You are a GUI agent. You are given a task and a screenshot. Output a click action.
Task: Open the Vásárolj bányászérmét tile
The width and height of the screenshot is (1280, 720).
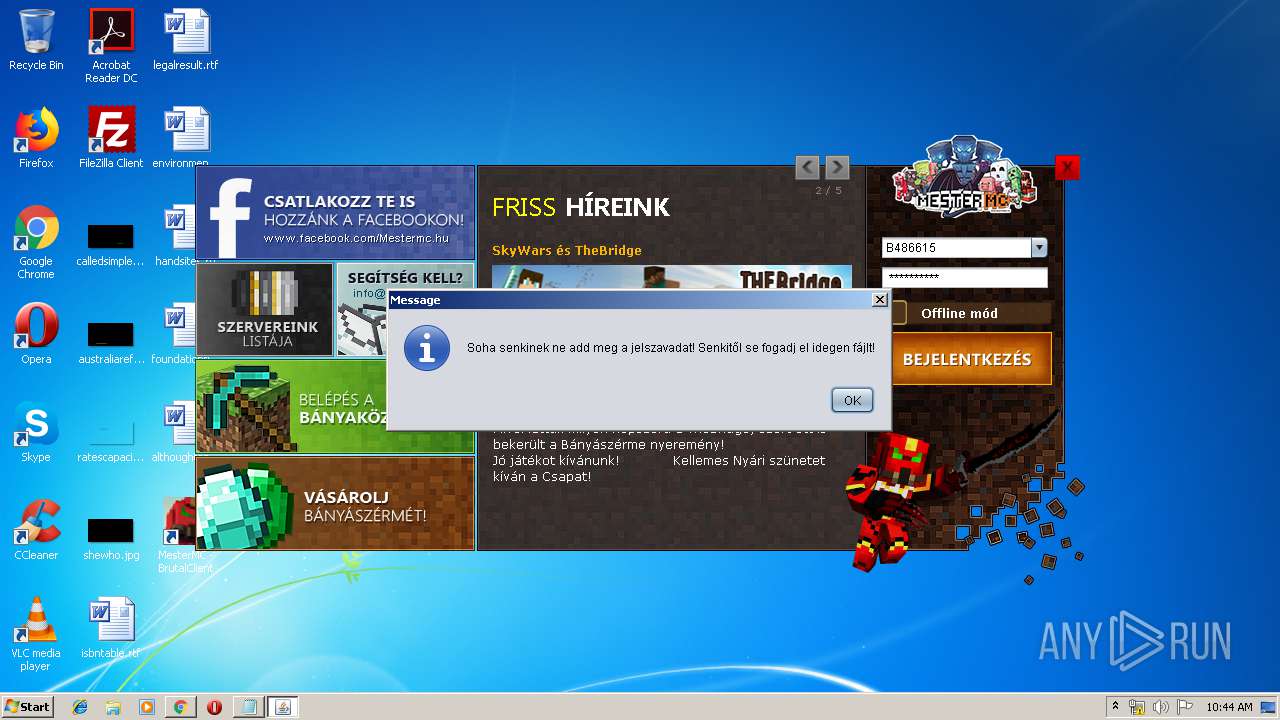pyautogui.click(x=335, y=504)
